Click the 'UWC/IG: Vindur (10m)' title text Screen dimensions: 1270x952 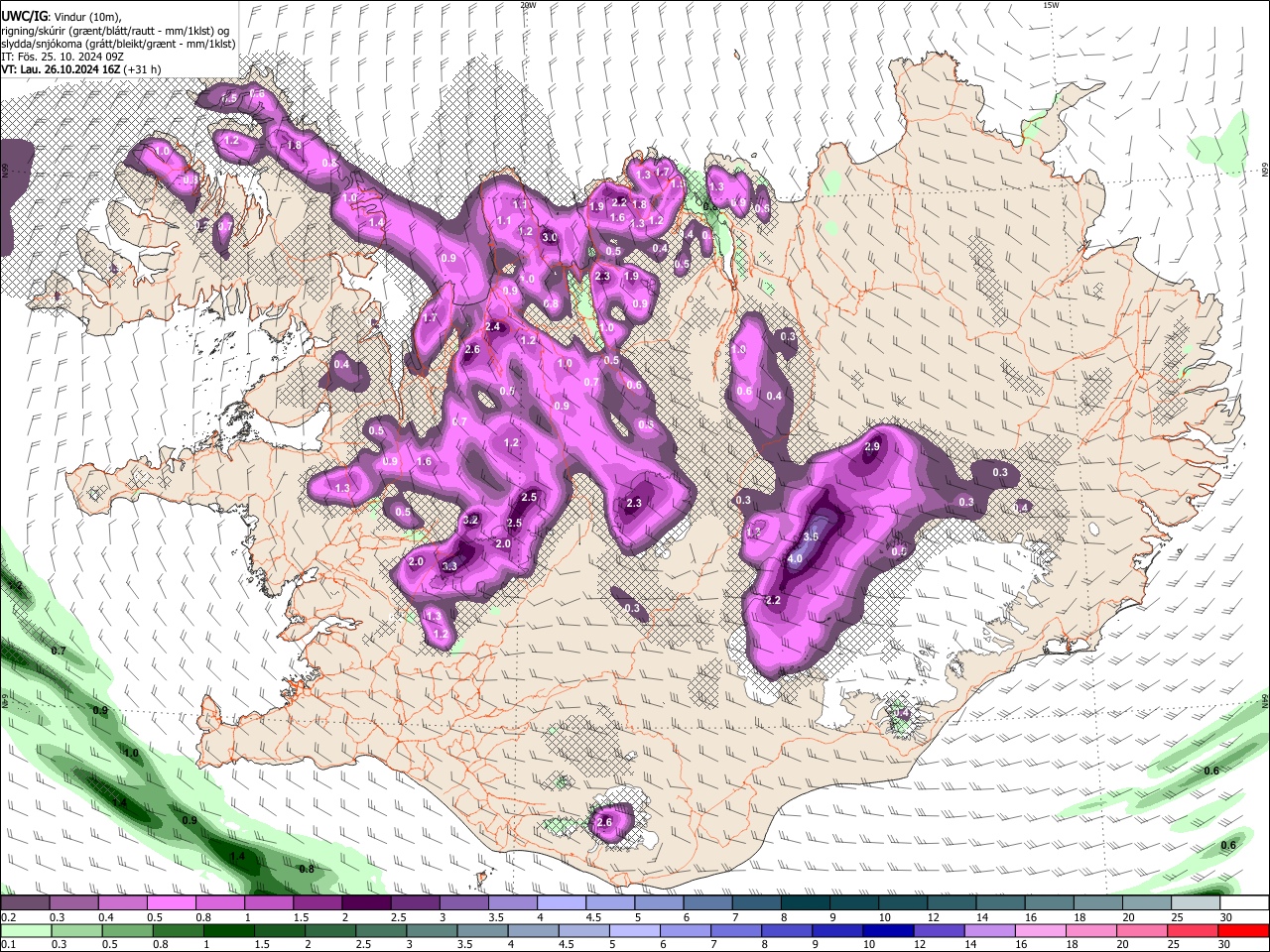(x=62, y=17)
